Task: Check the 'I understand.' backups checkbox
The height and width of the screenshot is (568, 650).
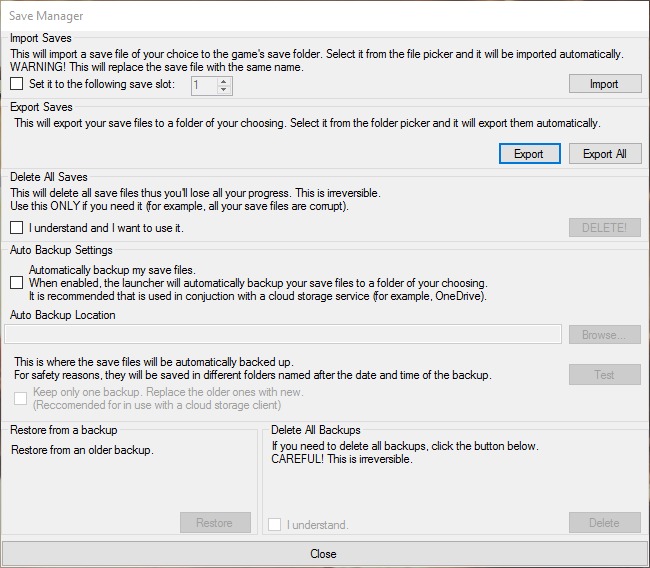Action: click(x=274, y=524)
